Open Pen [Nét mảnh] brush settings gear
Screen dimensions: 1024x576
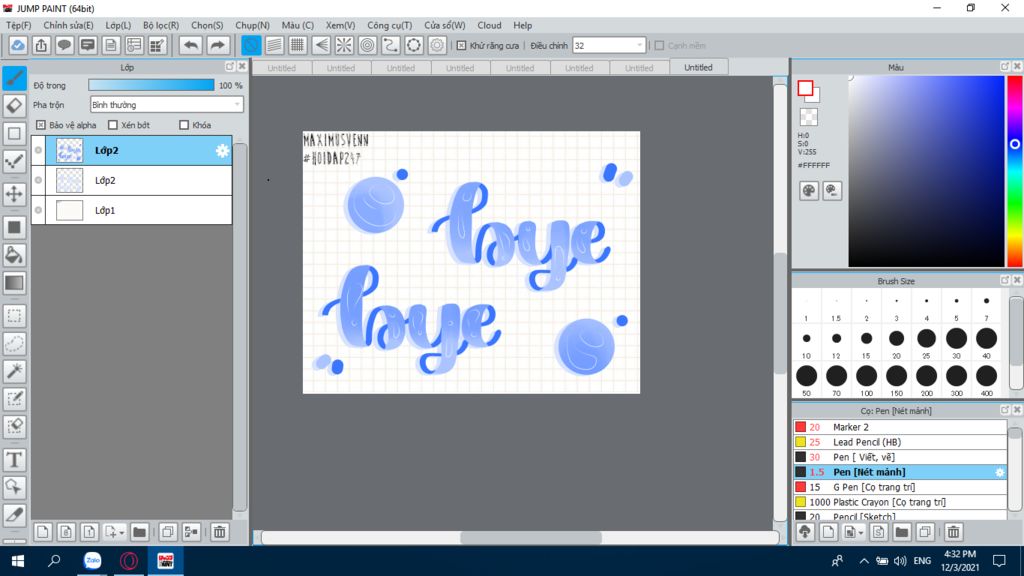click(999, 472)
